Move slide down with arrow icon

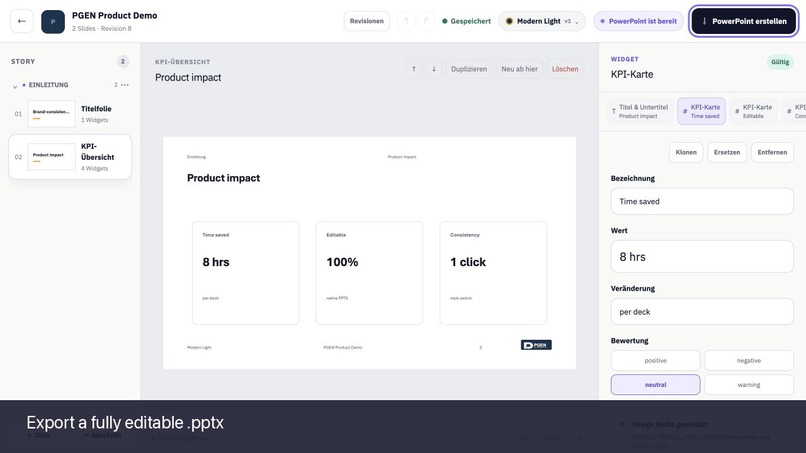(434, 69)
